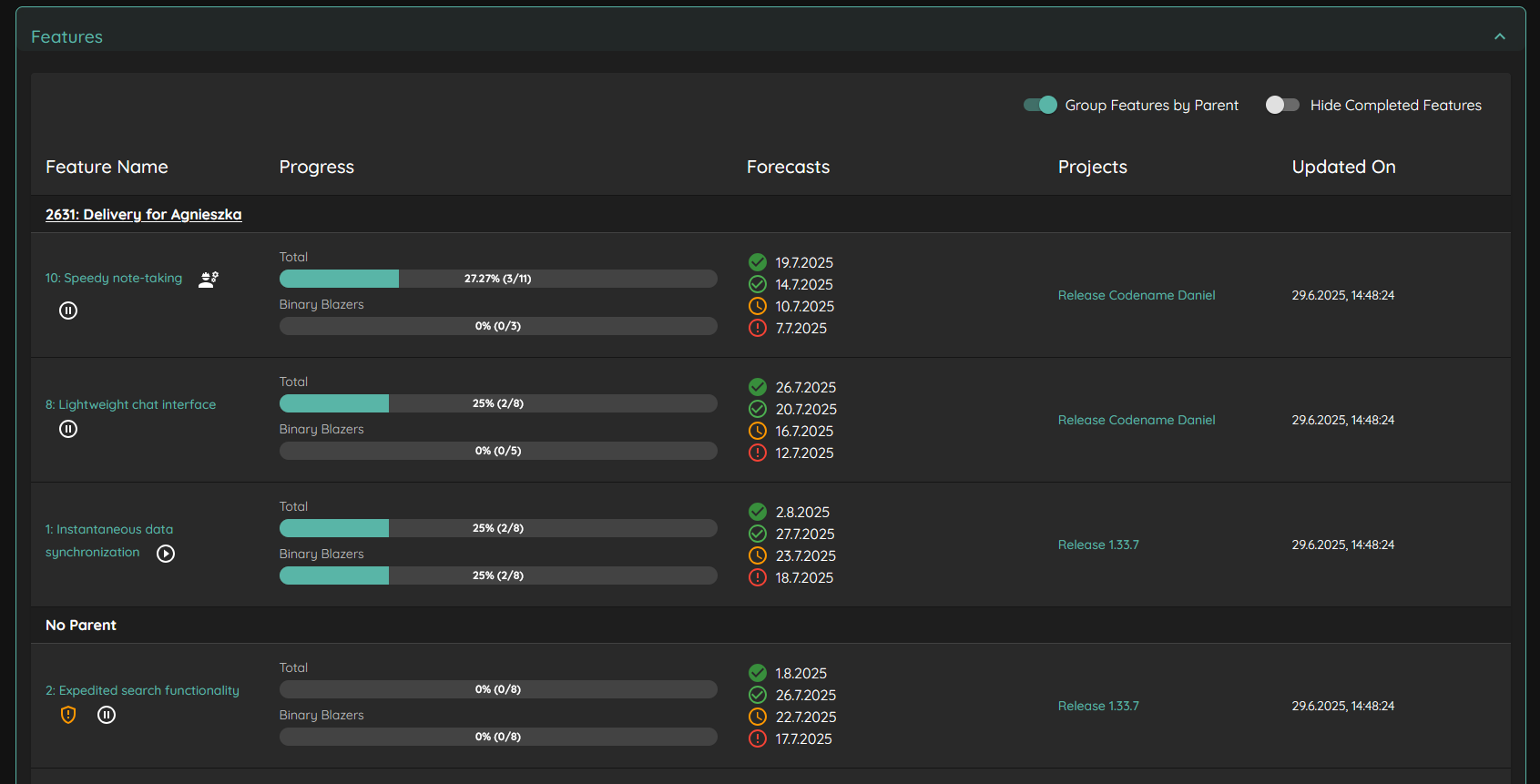Click pause icon under Expedited search functionality

(x=107, y=715)
